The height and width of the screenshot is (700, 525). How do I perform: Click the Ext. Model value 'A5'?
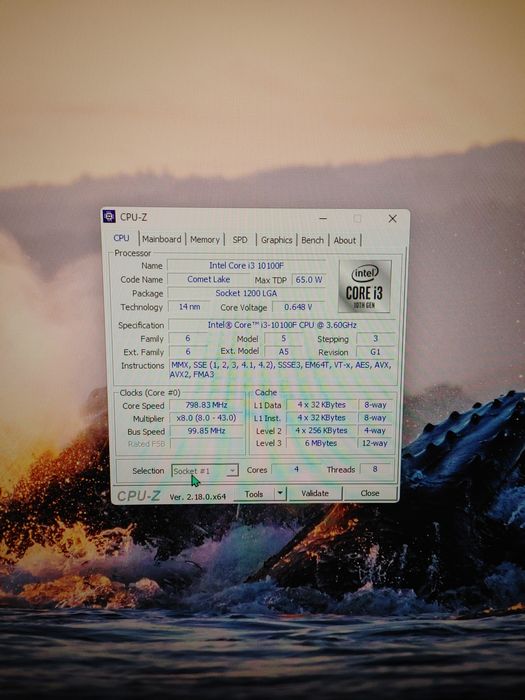coord(283,352)
